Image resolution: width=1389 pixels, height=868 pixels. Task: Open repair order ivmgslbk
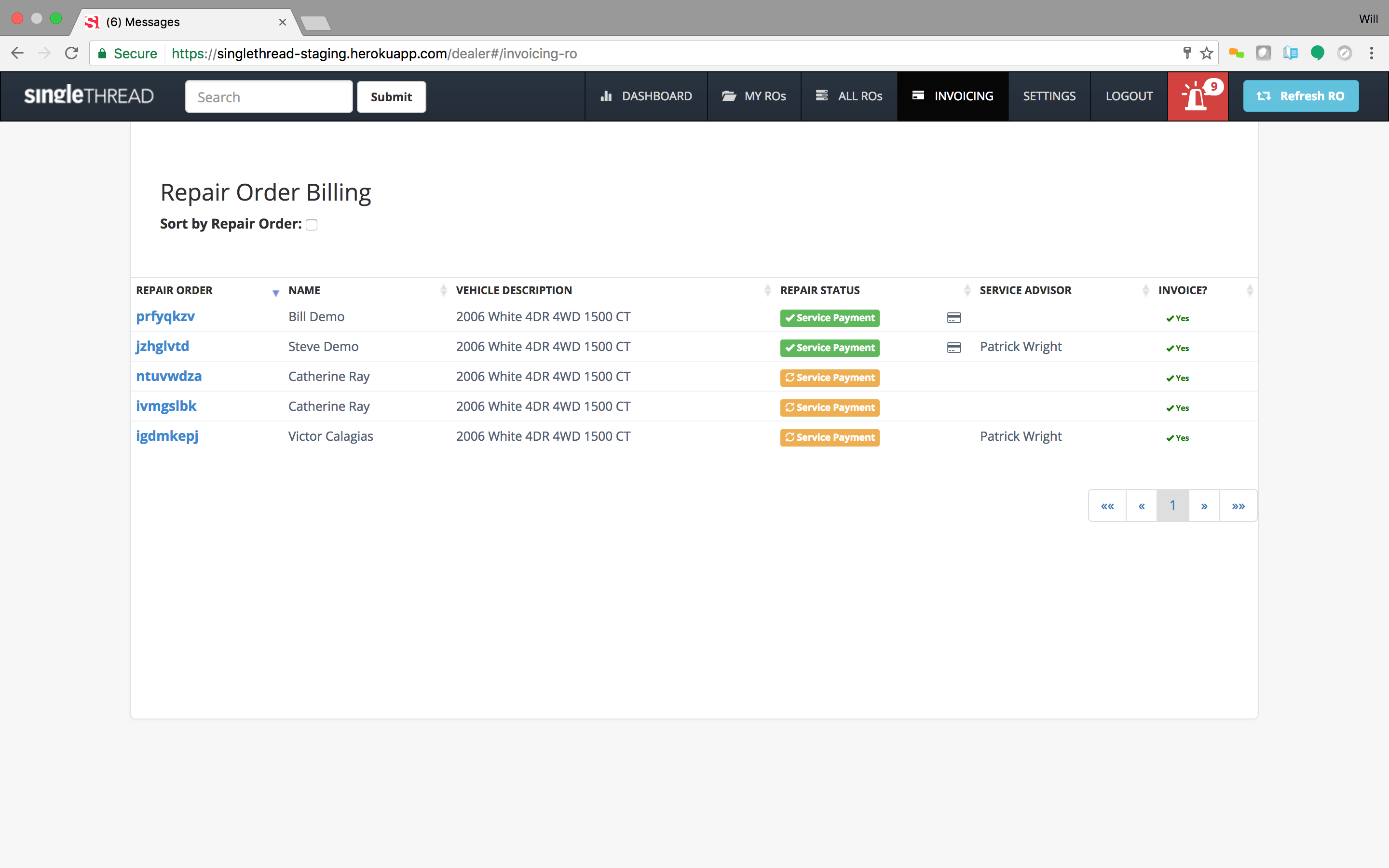tap(166, 406)
